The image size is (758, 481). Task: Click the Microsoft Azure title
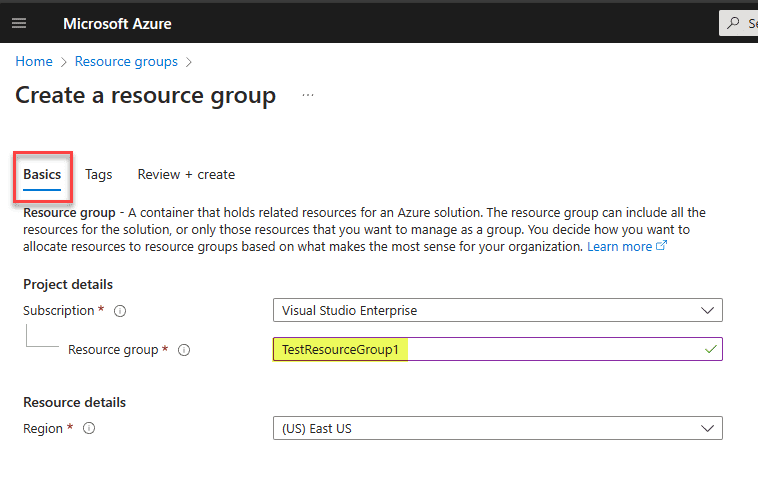[117, 24]
